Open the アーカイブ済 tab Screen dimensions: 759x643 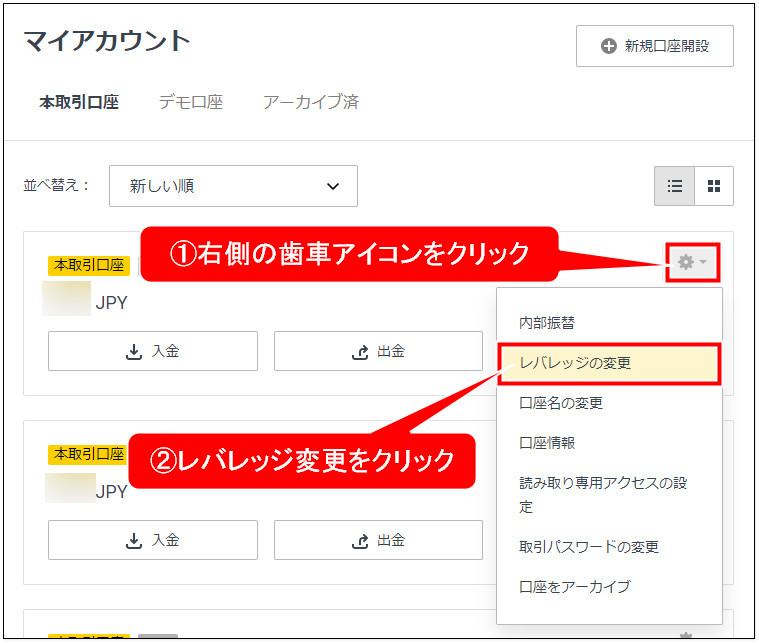click(x=311, y=102)
